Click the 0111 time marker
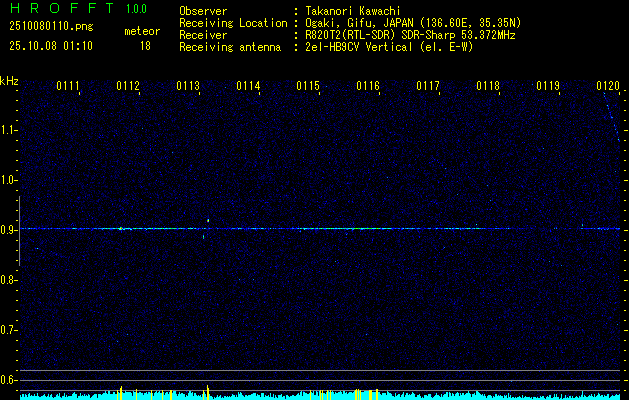Screen dimensions: 629x400 (x=67, y=86)
